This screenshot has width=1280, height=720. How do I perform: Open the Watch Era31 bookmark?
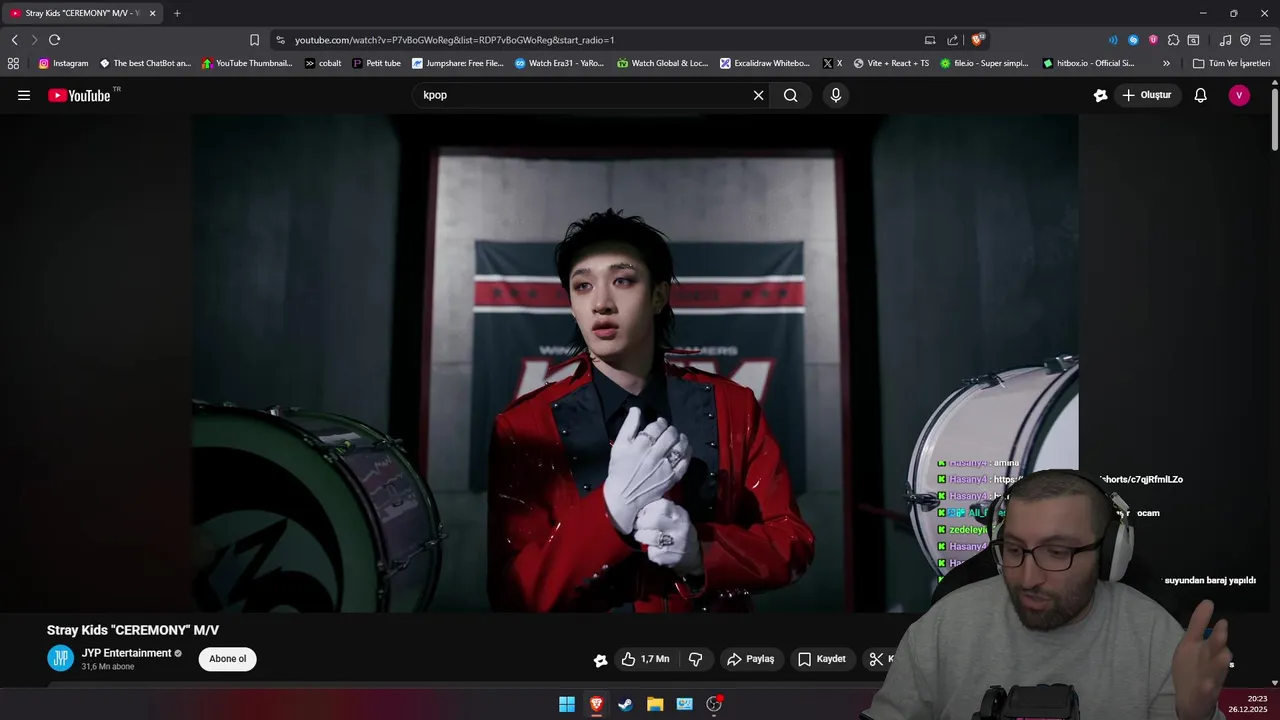point(559,63)
